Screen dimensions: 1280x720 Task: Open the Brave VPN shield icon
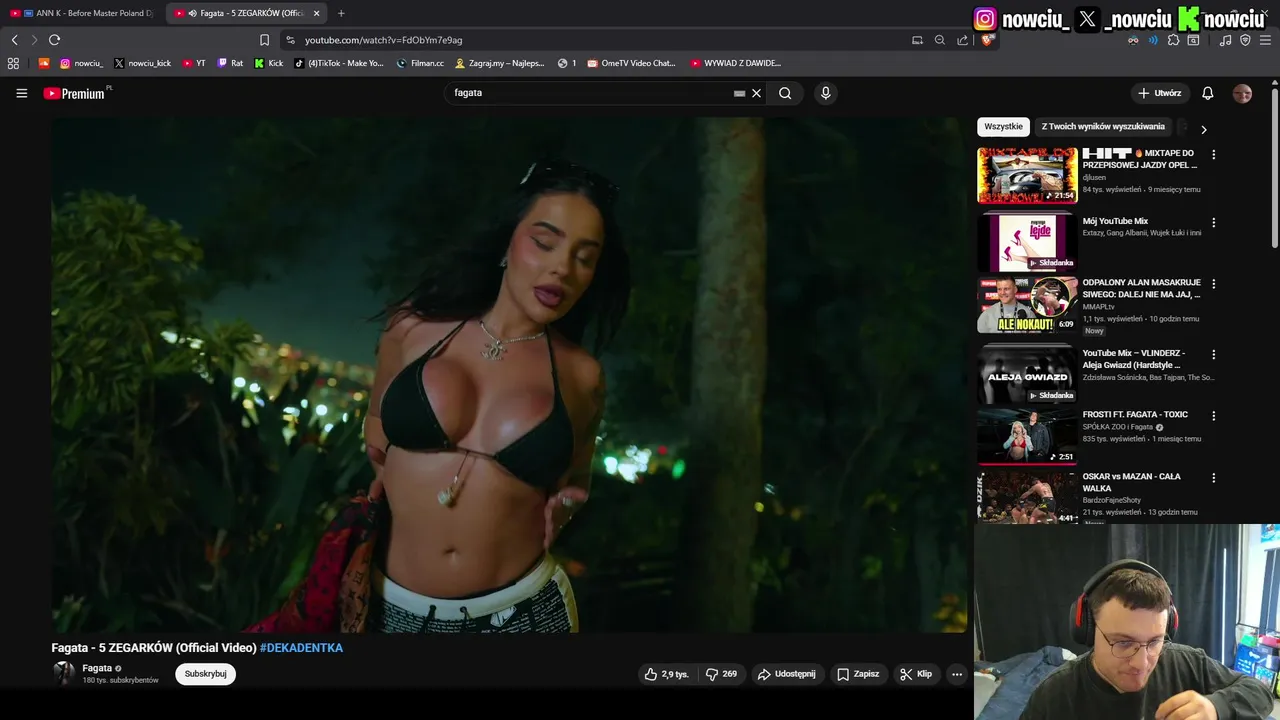tap(1245, 40)
